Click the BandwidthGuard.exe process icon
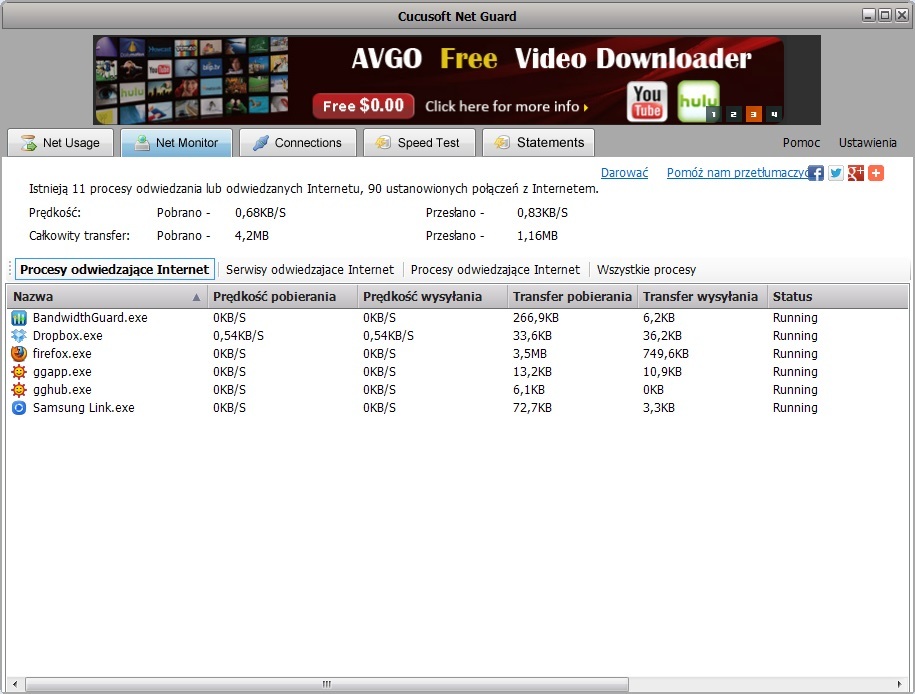Image resolution: width=915 pixels, height=694 pixels. pos(19,318)
